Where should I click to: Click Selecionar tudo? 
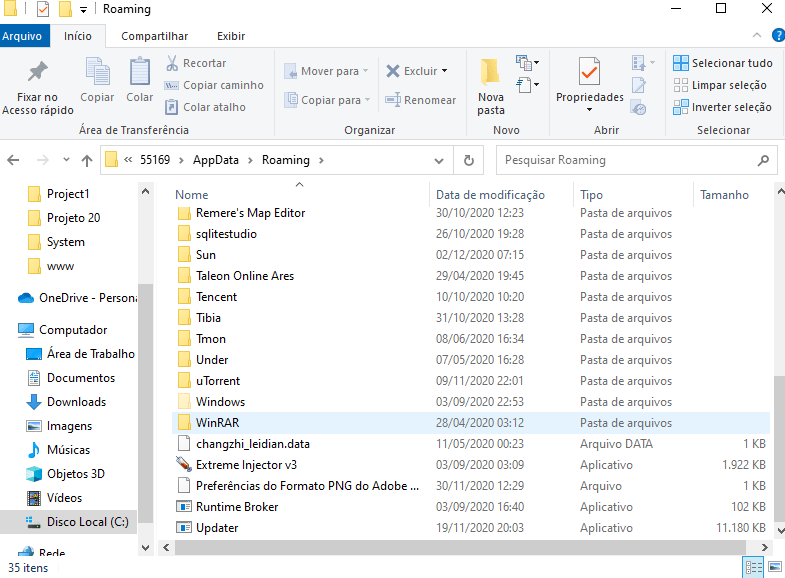[722, 63]
